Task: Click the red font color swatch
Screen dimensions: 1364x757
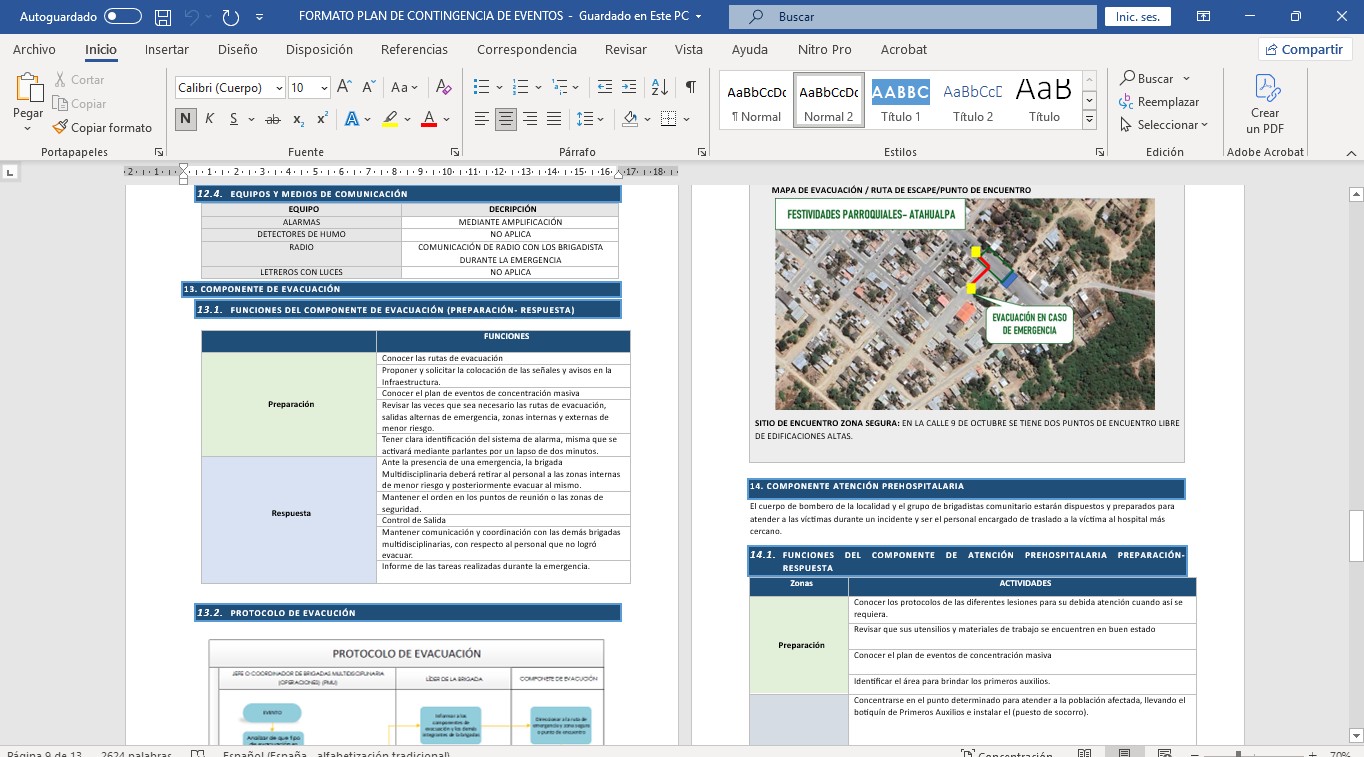Action: [x=429, y=119]
